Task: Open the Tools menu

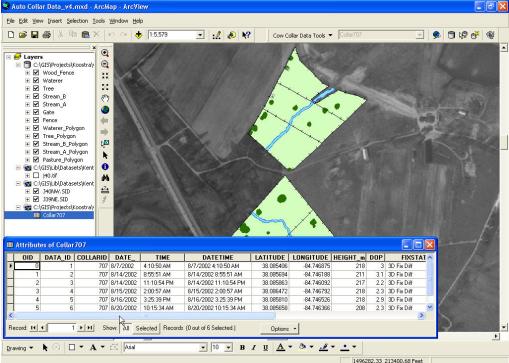Action: pos(98,21)
